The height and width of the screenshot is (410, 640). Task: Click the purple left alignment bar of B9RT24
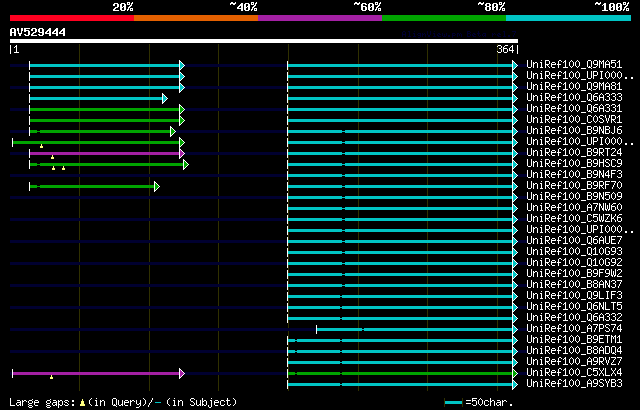104,153
